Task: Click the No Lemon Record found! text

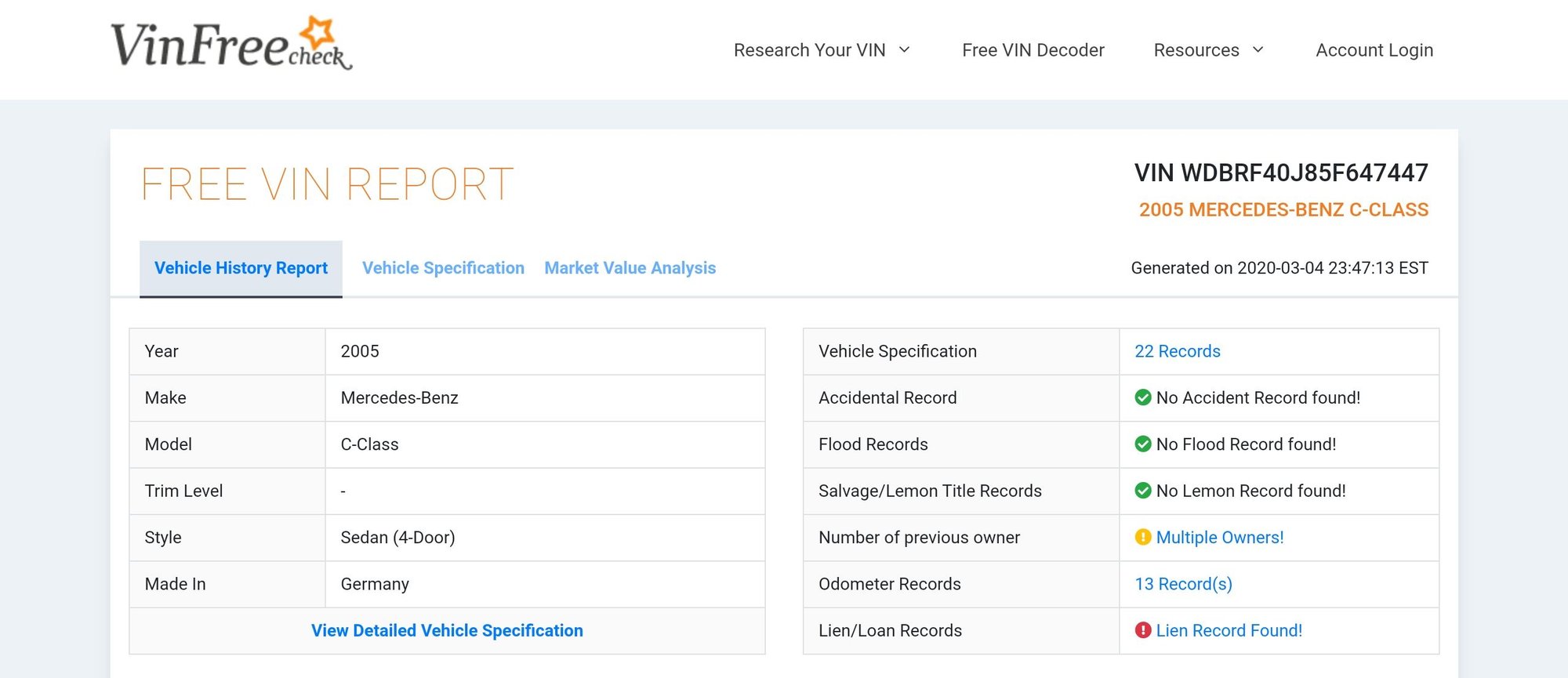Action: point(1251,491)
